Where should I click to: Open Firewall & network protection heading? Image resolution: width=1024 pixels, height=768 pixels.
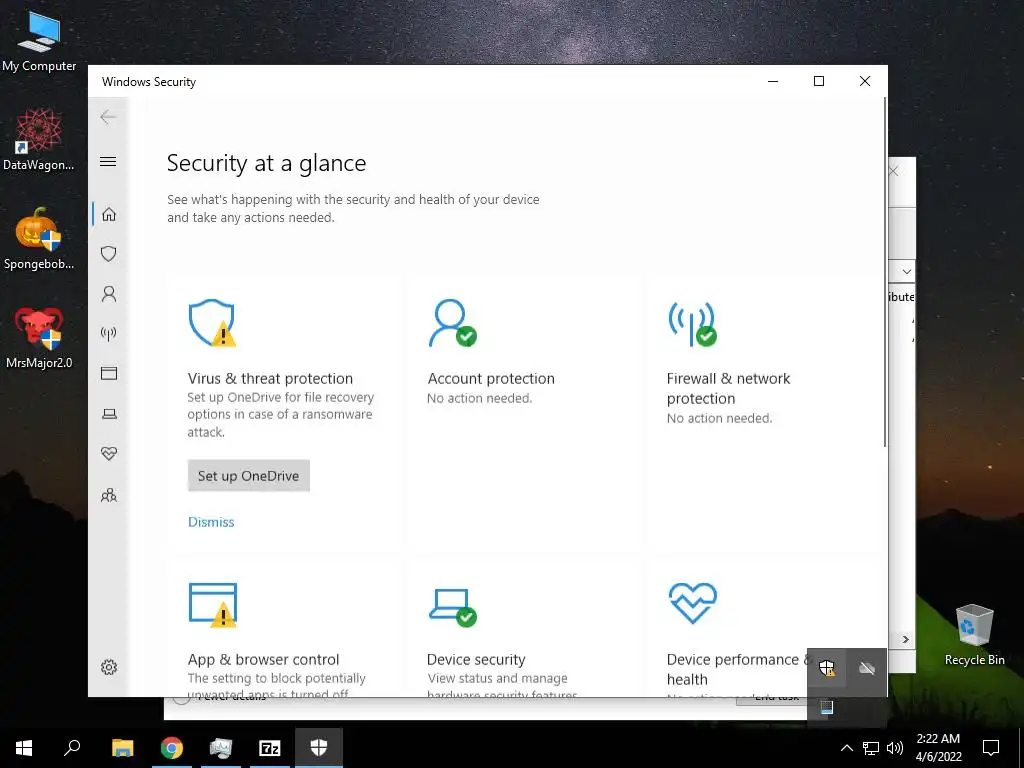(728, 388)
